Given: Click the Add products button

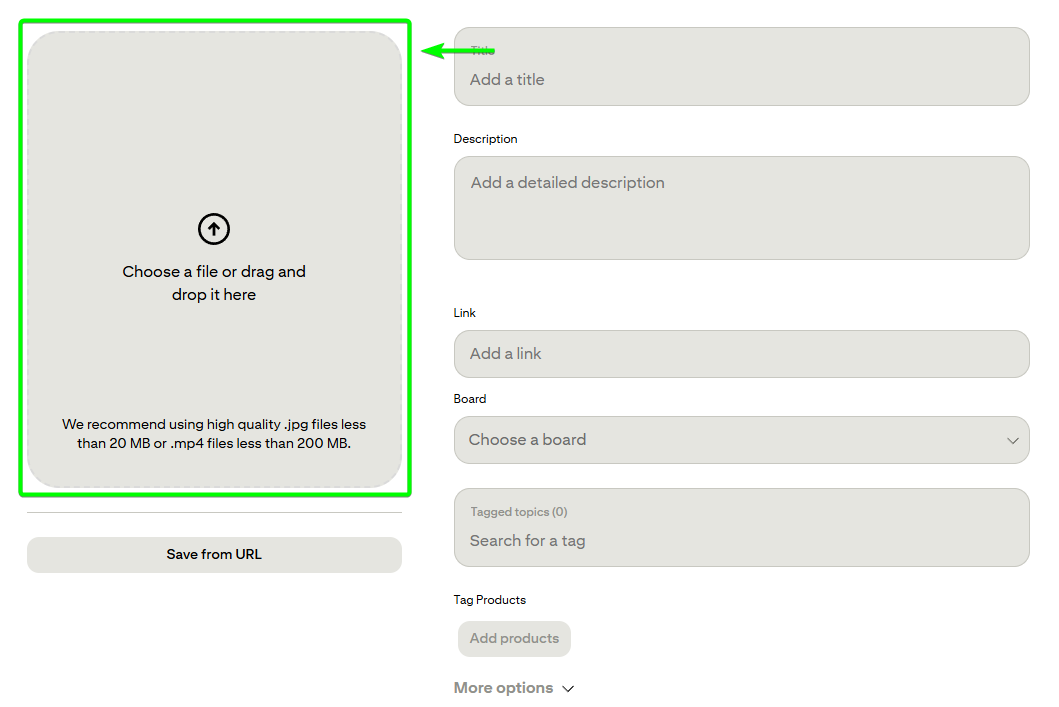Looking at the screenshot, I should pyautogui.click(x=514, y=639).
